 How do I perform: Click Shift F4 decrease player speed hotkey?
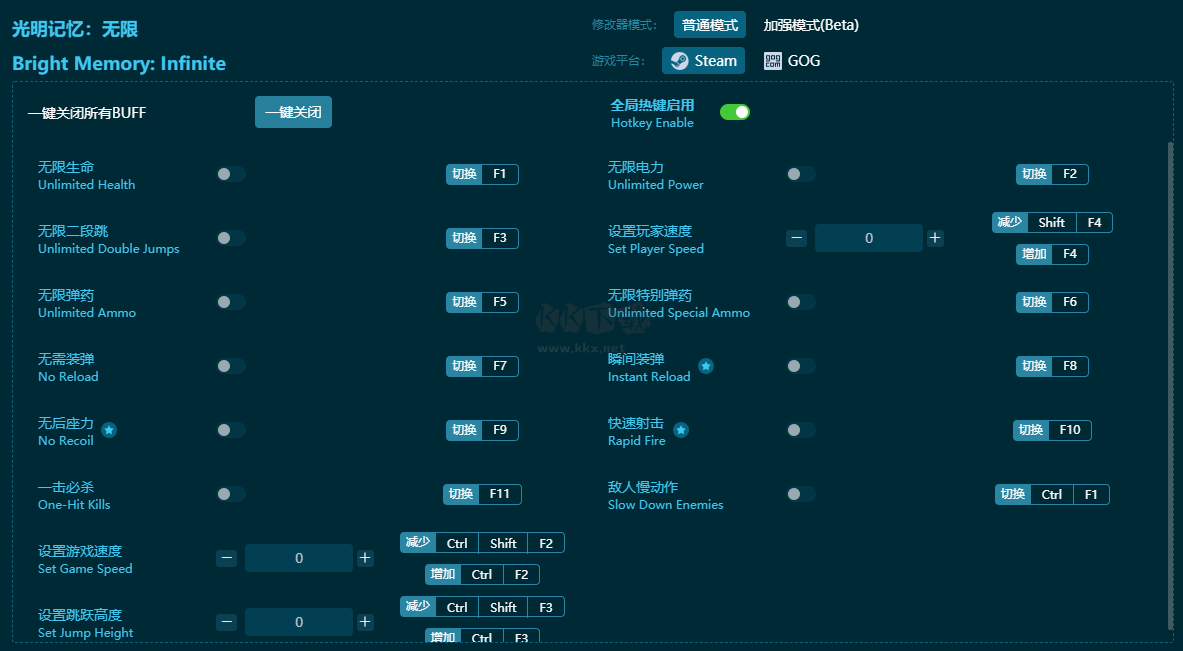coord(1052,223)
